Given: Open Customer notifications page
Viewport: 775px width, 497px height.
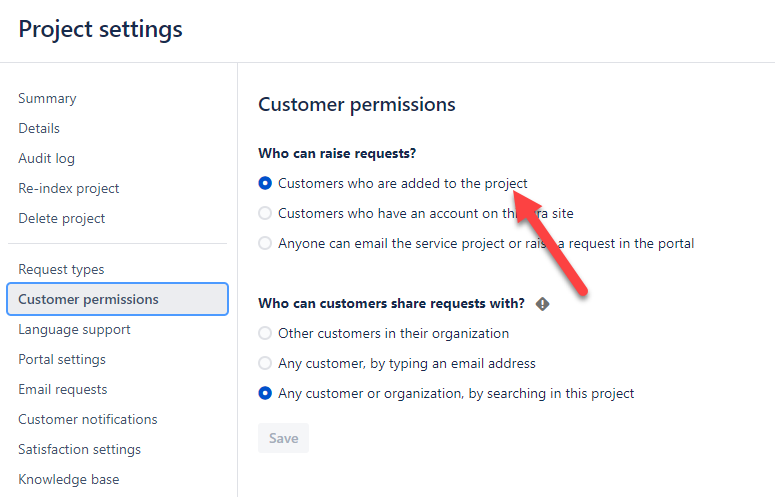Looking at the screenshot, I should click(88, 419).
